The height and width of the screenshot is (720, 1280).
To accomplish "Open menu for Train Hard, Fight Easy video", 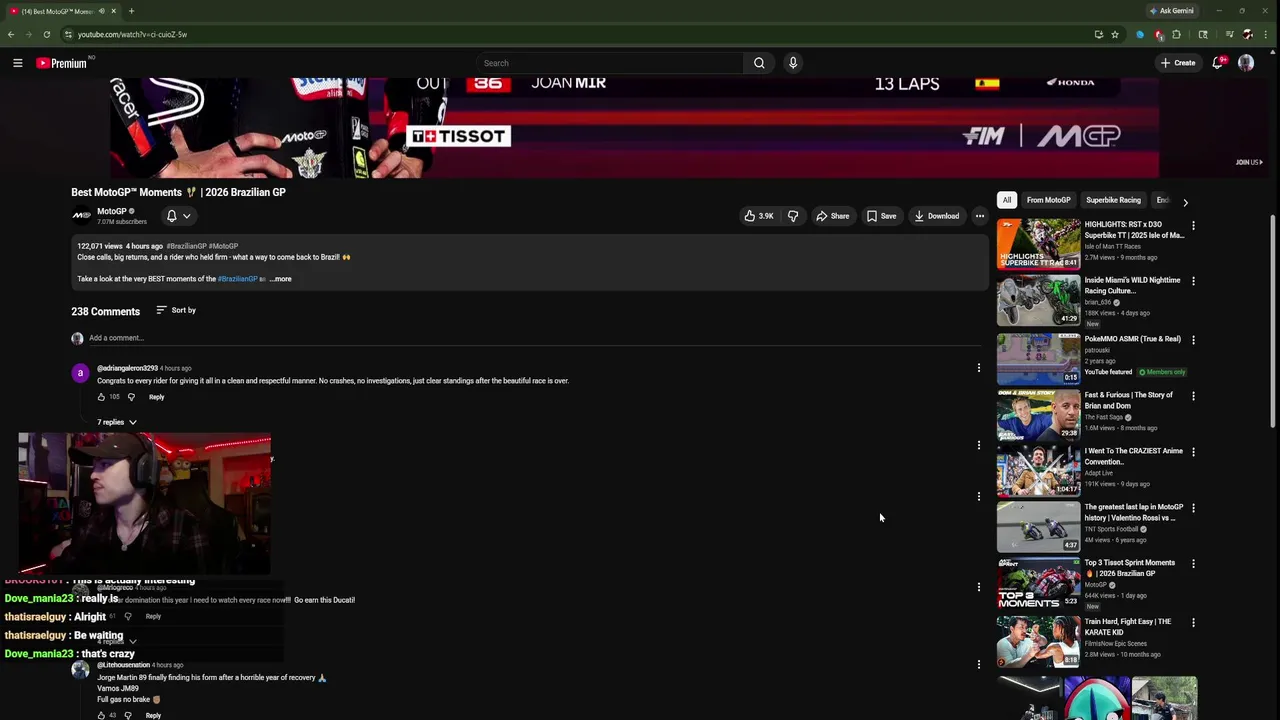I will click(x=1193, y=623).
